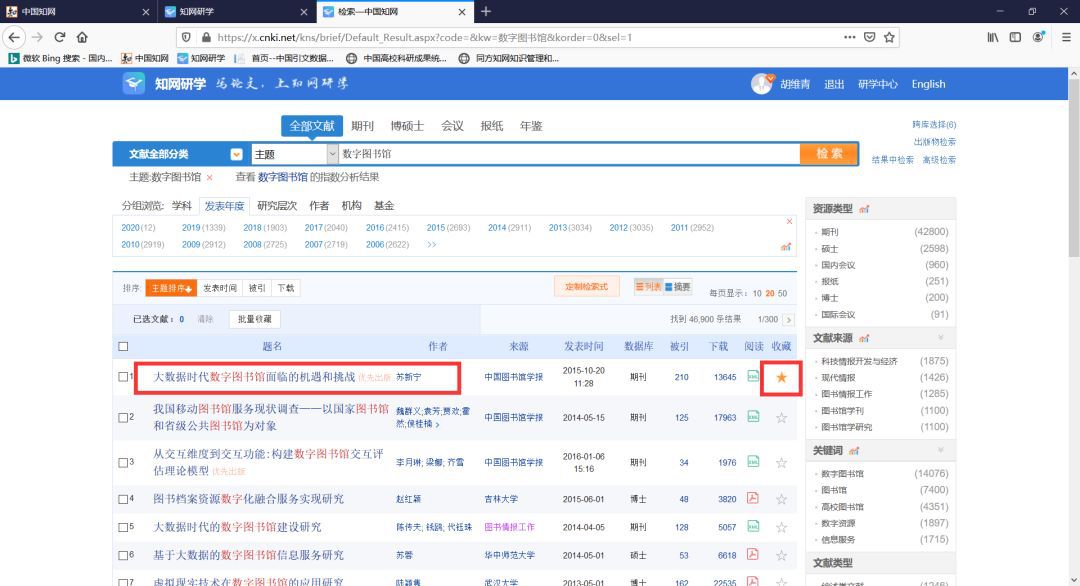Viewport: 1080px width, 586px height.
Task: Open the 资源类型 chart icon
Action: point(864,209)
